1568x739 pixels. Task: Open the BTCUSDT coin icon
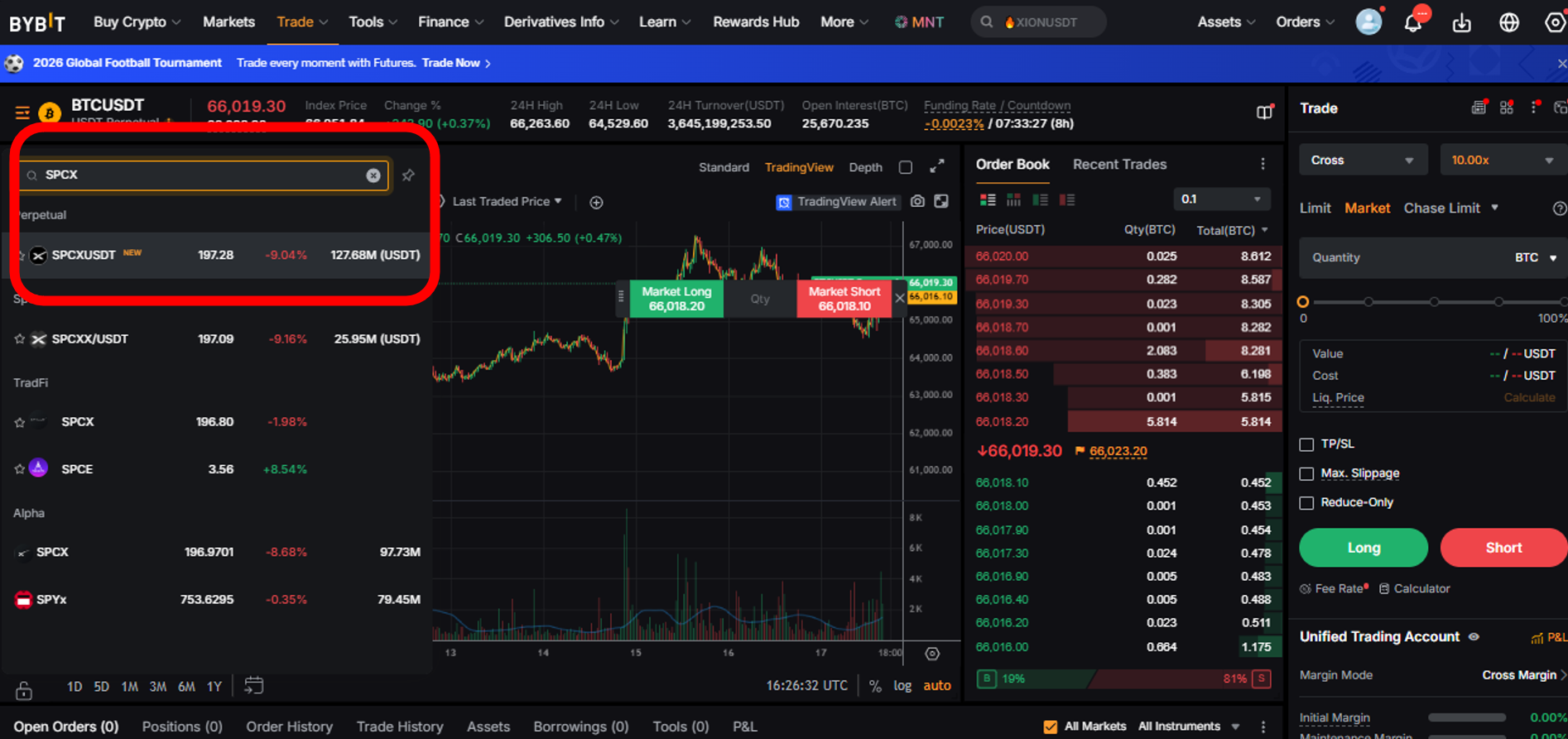[x=50, y=113]
